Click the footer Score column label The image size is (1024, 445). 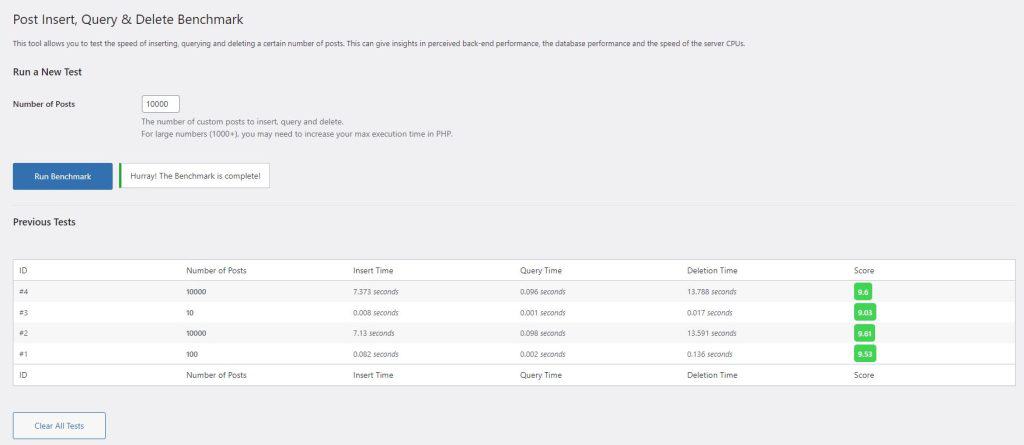click(x=863, y=375)
